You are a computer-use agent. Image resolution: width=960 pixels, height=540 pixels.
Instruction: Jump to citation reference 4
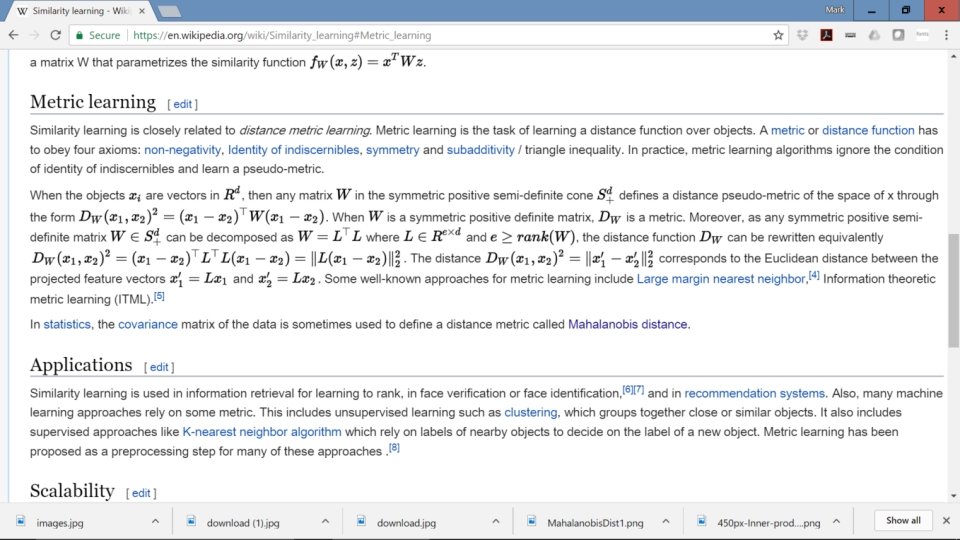(x=814, y=276)
